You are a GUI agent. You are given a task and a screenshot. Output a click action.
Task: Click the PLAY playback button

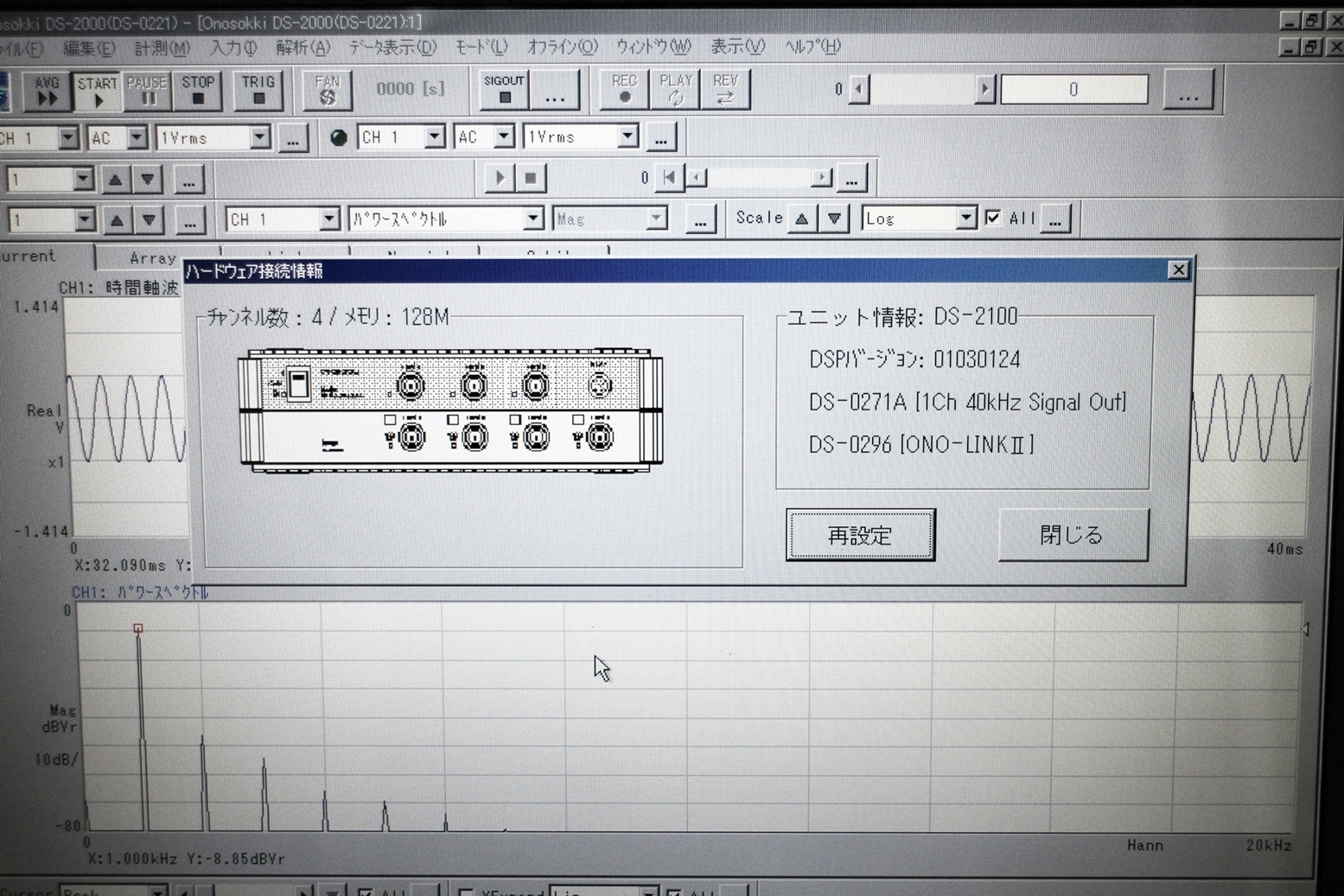(x=675, y=89)
